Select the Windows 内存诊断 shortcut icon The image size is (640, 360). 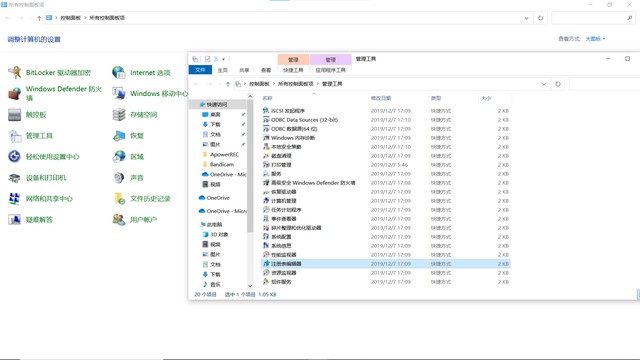(x=266, y=138)
